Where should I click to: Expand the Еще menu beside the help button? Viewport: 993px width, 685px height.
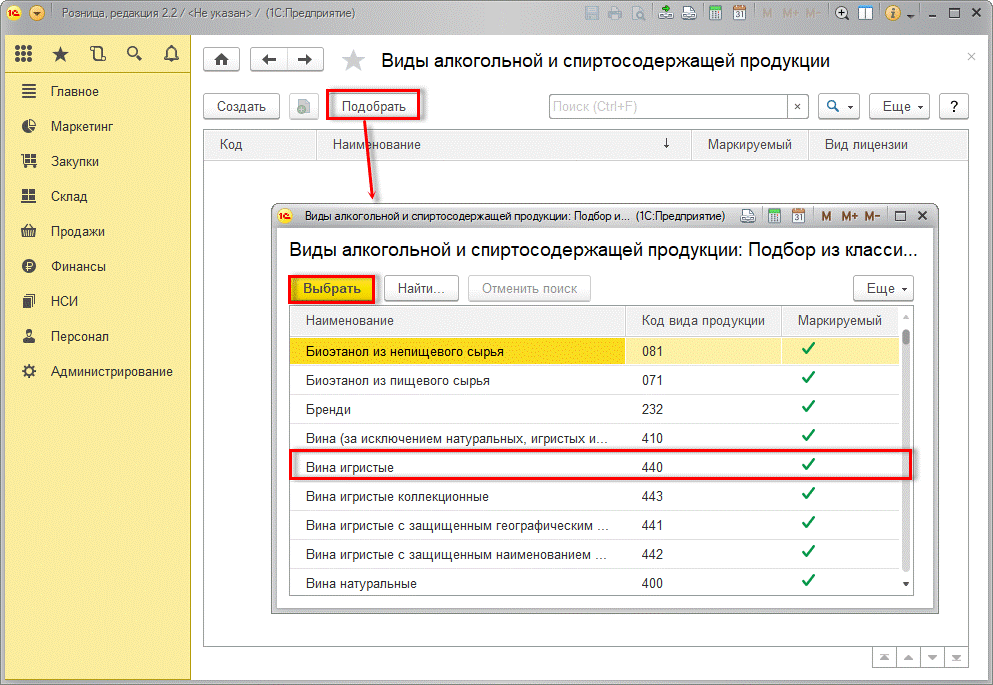899,106
